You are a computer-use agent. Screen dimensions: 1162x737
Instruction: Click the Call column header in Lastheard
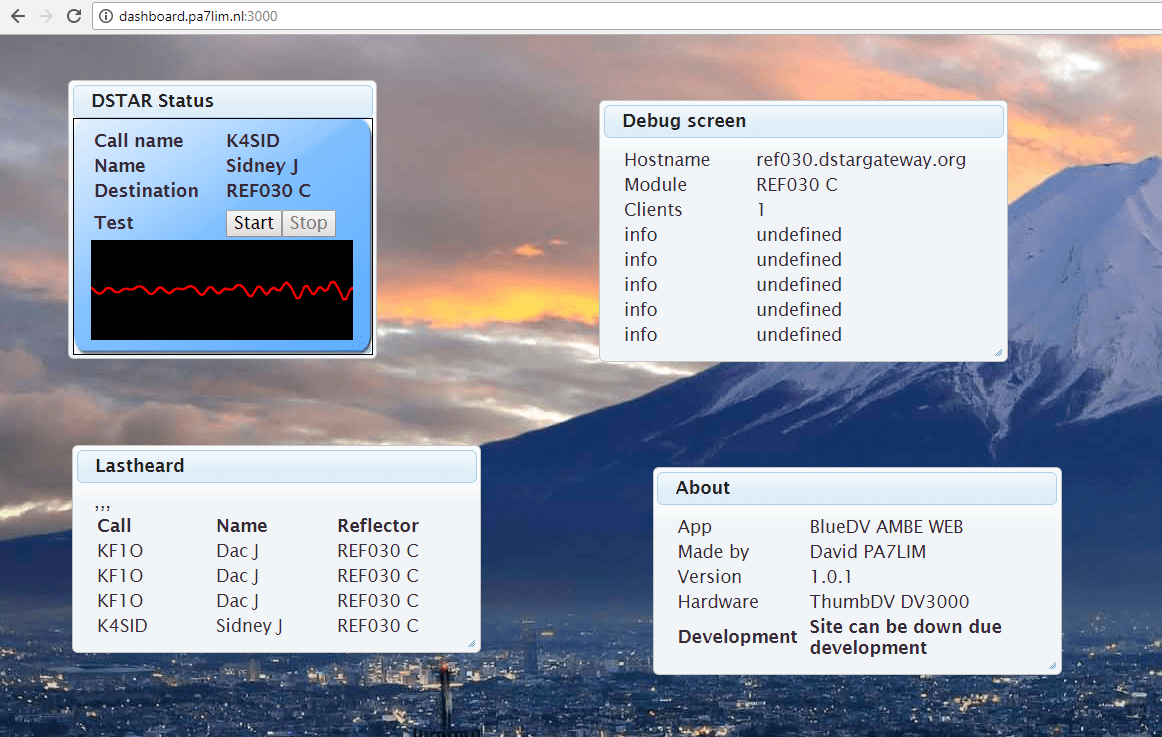(114, 526)
